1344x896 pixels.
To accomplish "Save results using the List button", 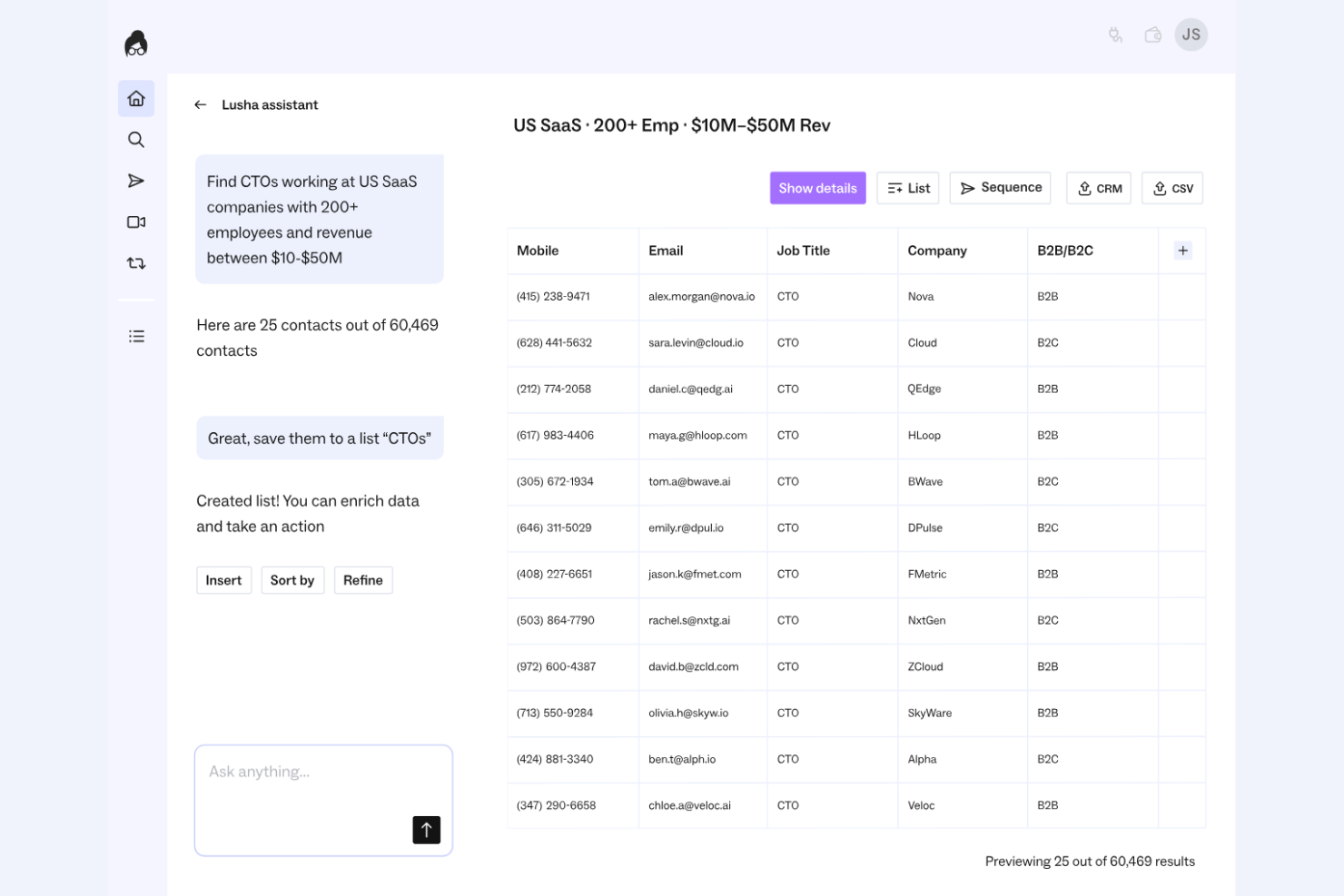I will (907, 188).
